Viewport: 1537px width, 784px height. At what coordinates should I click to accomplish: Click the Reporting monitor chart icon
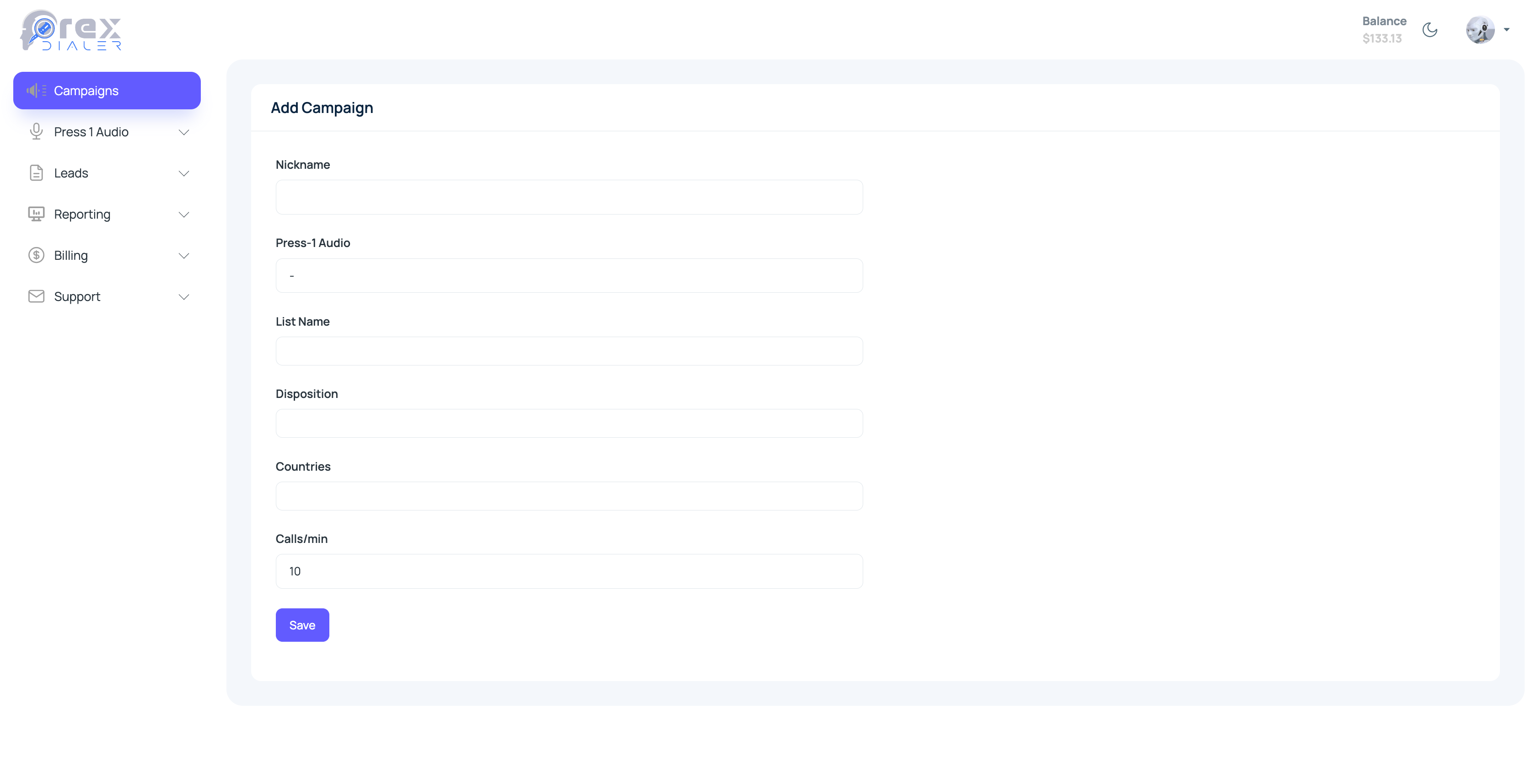[x=36, y=214]
